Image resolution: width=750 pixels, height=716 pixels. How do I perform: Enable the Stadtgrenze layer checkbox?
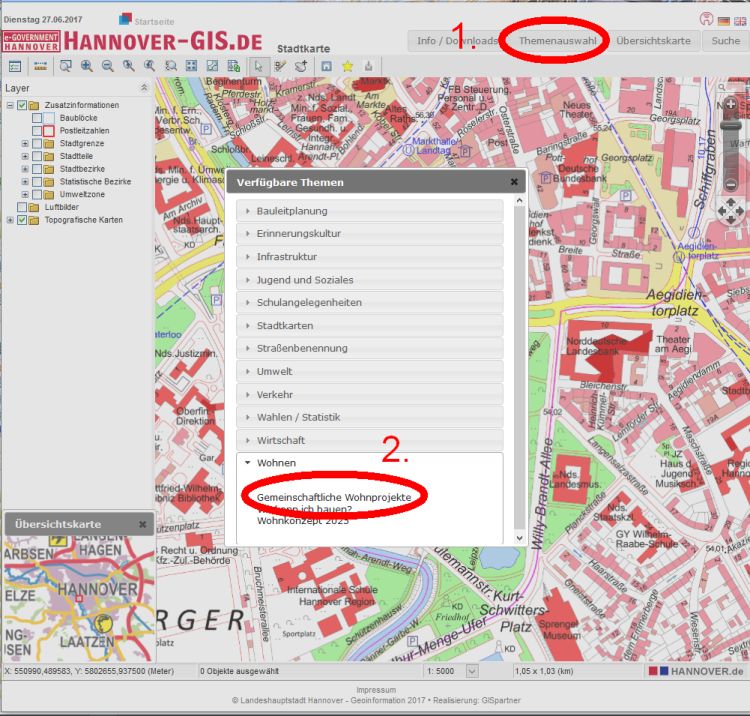[37, 143]
